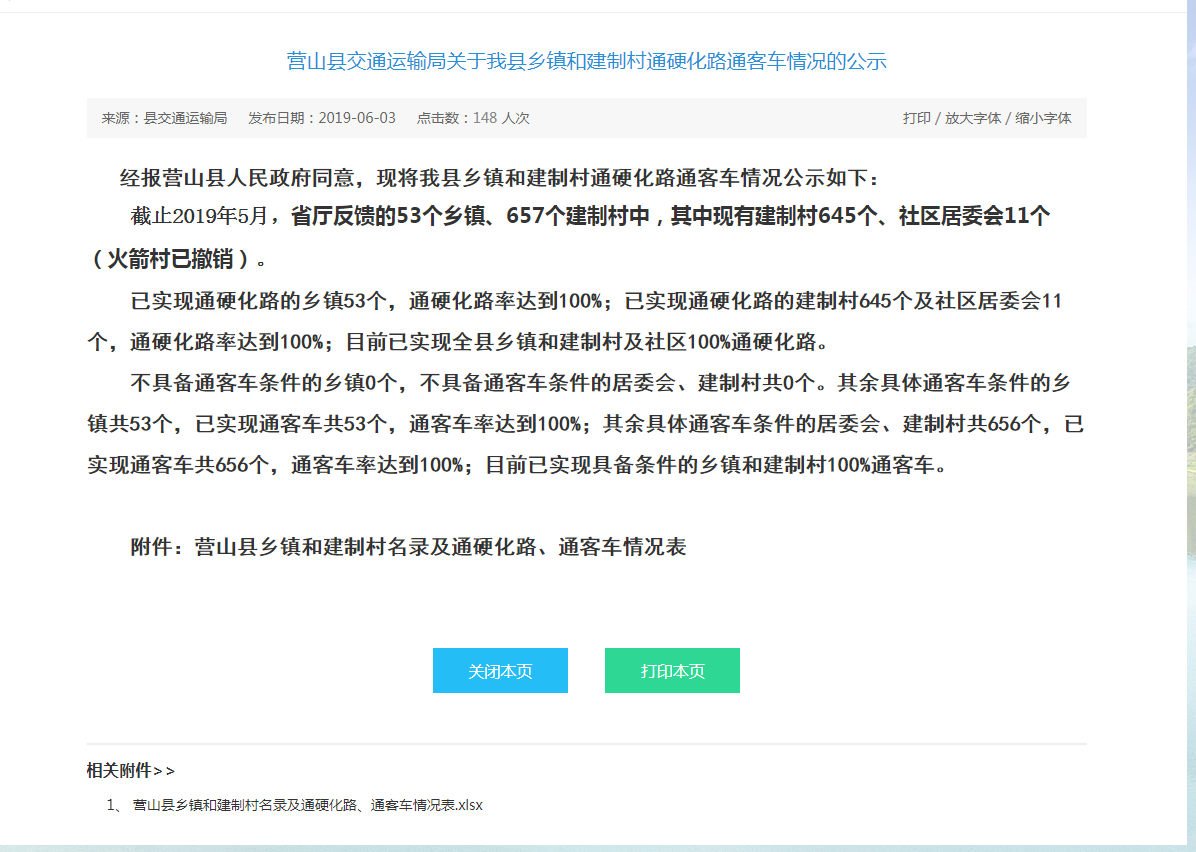Increase text size with 放大字体
The image size is (1196, 852).
pyautogui.click(x=972, y=118)
